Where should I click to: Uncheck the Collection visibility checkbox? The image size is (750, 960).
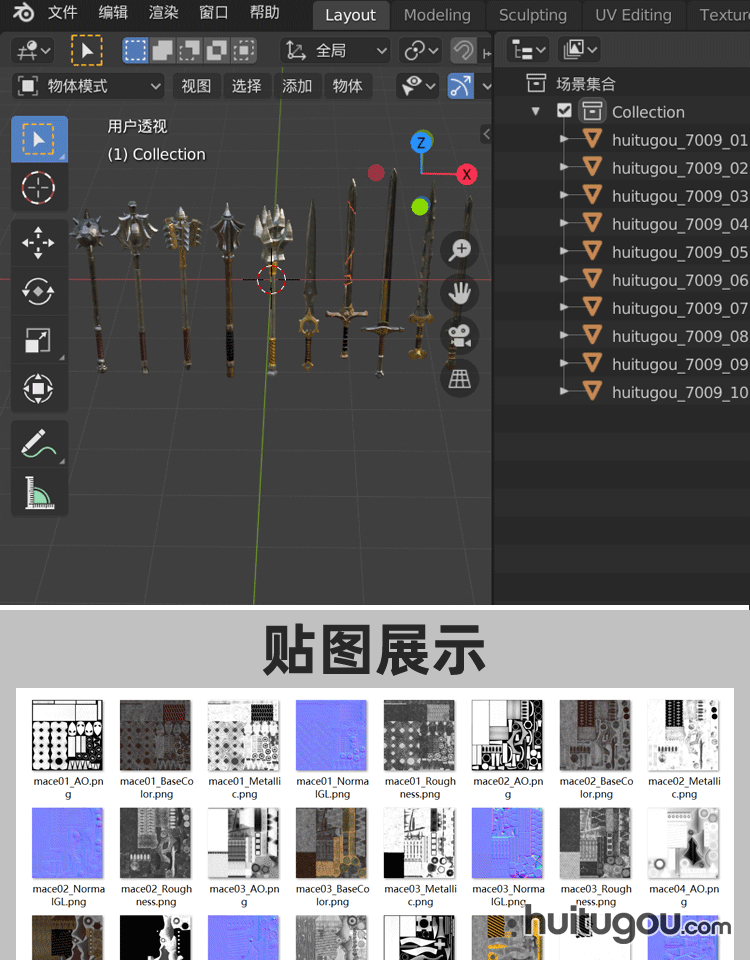click(564, 111)
